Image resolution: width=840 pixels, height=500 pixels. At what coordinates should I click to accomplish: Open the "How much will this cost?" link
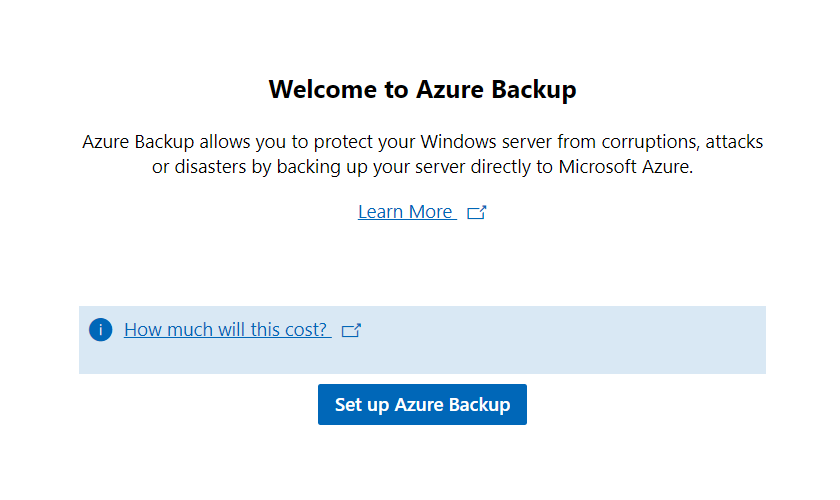pyautogui.click(x=227, y=330)
